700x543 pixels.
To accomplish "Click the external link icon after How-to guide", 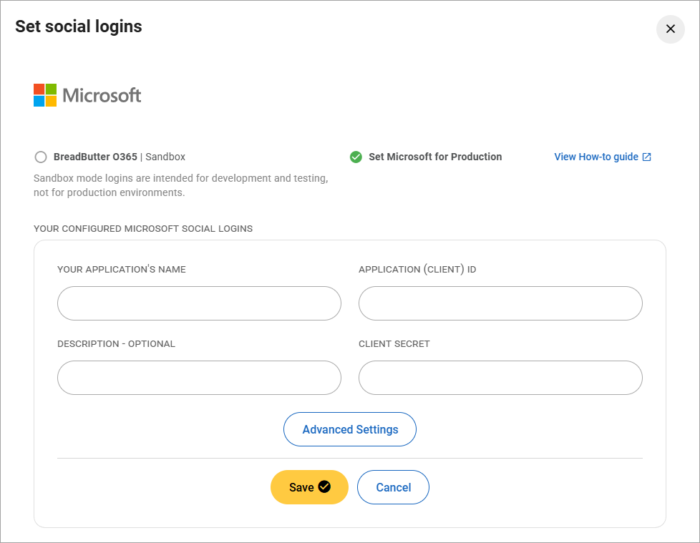I will click(x=647, y=157).
